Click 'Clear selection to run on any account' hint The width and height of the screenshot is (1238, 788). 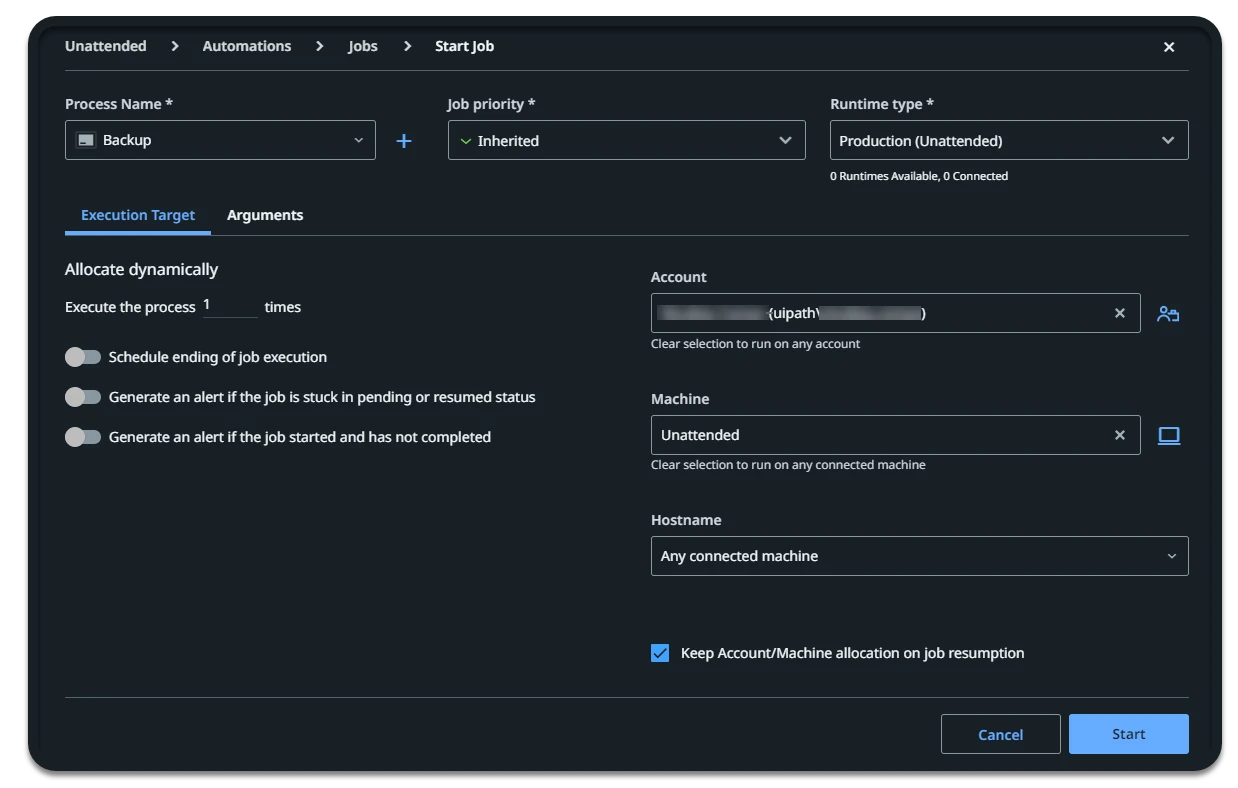tap(755, 344)
